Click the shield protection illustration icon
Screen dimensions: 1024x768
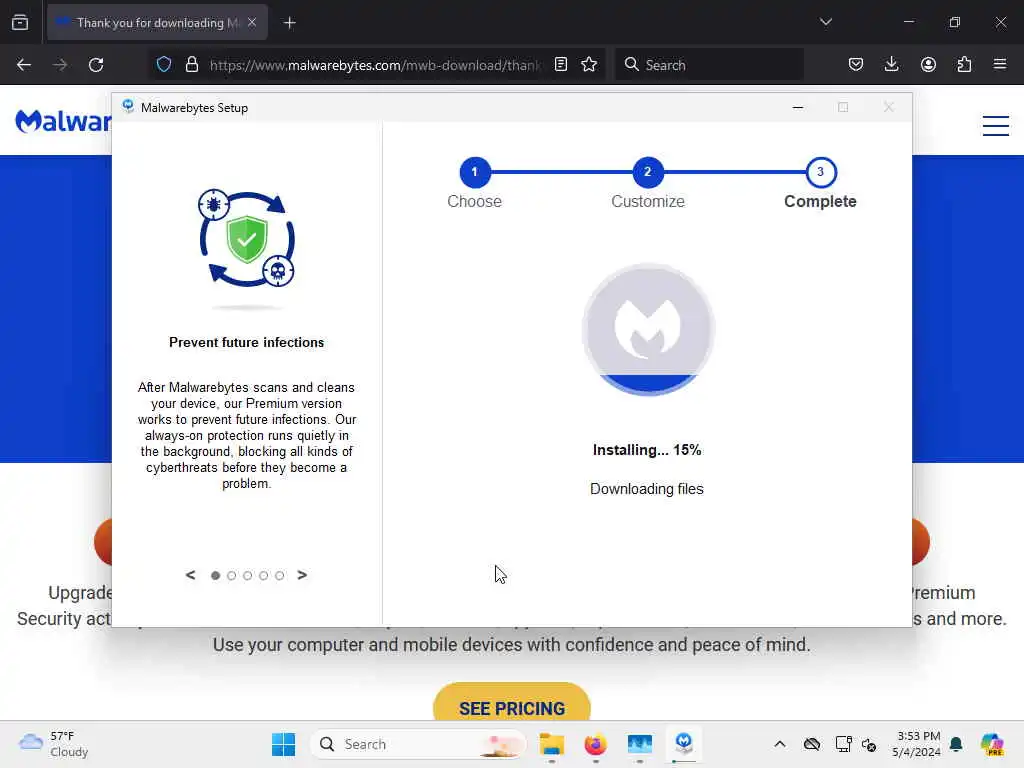246,238
